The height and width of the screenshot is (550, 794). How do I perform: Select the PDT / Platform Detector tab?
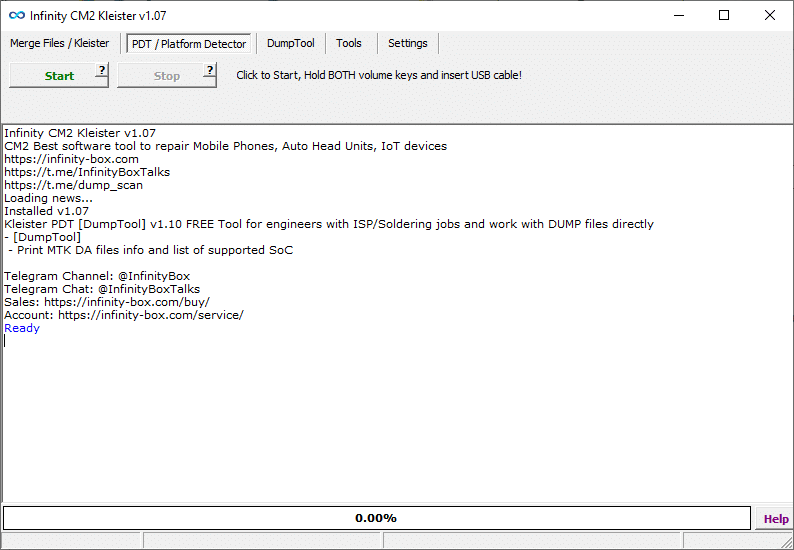tap(189, 44)
